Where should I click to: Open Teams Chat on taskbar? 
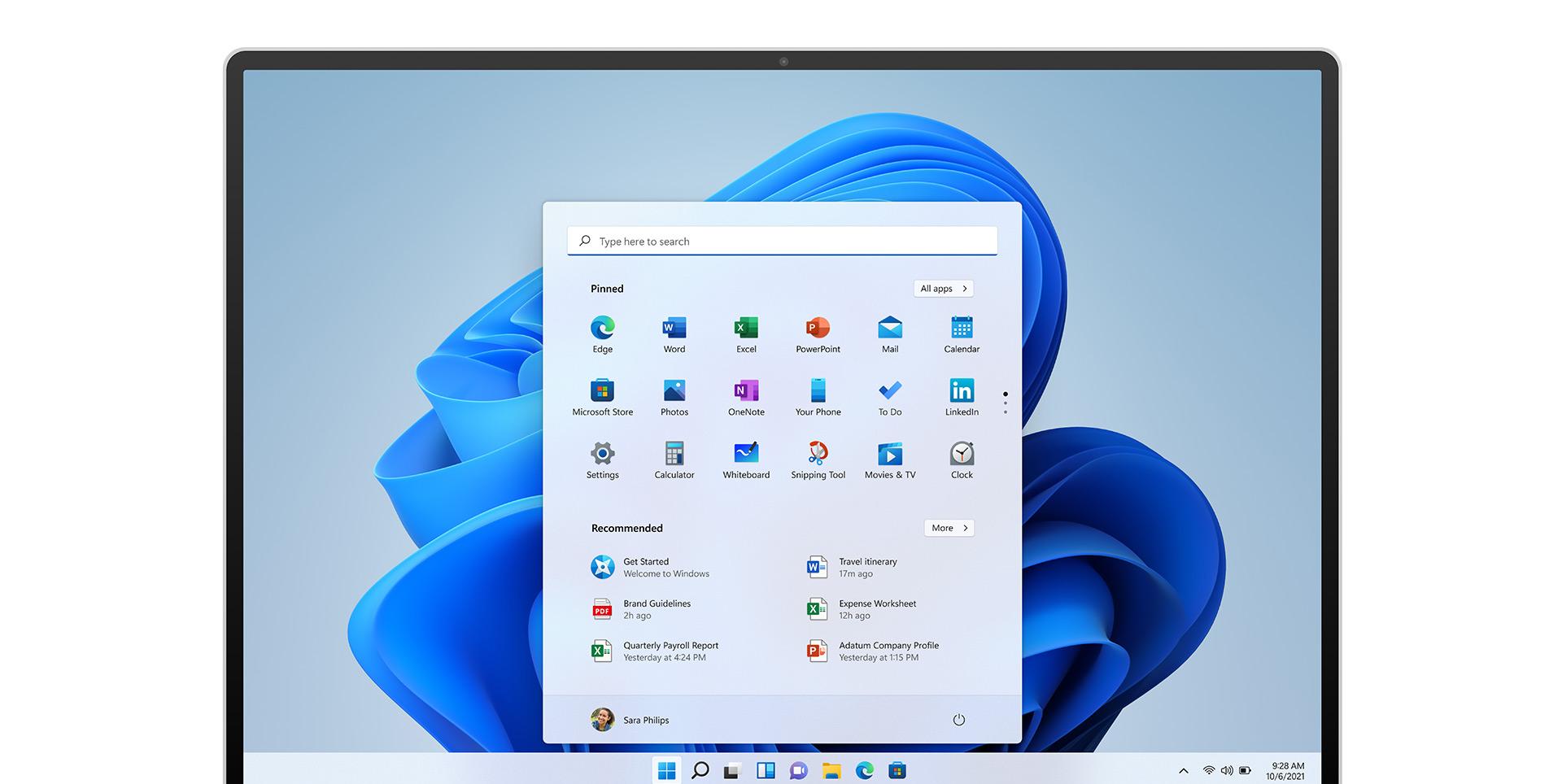(x=799, y=770)
